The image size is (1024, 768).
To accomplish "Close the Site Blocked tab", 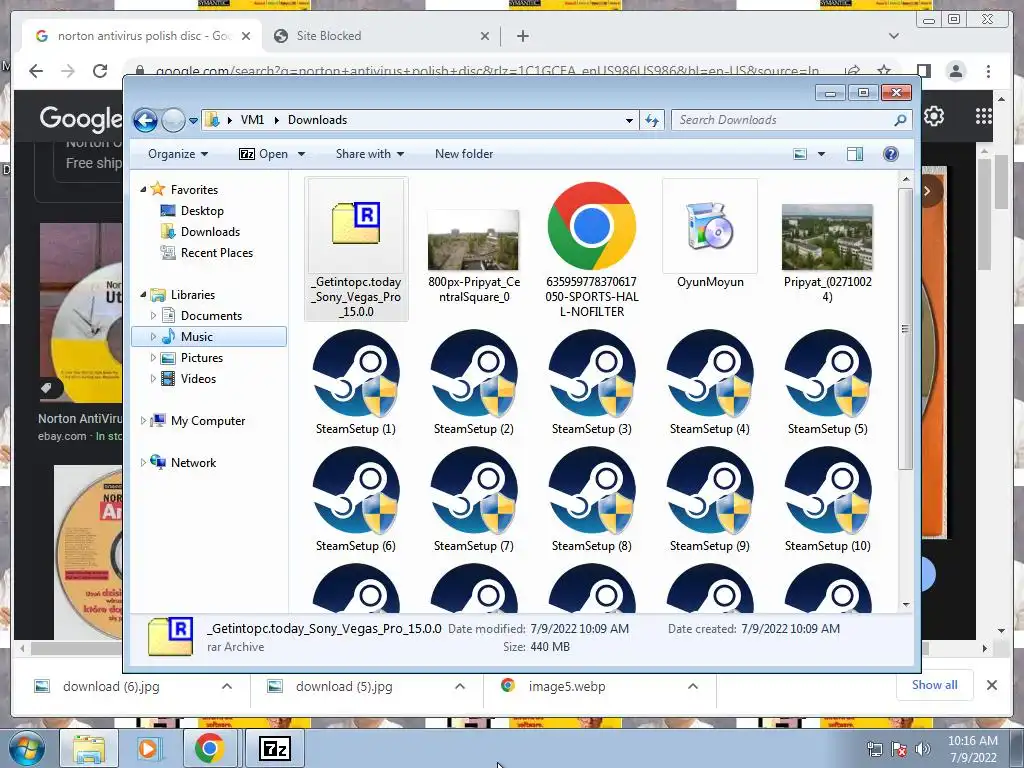I will pyautogui.click(x=485, y=36).
